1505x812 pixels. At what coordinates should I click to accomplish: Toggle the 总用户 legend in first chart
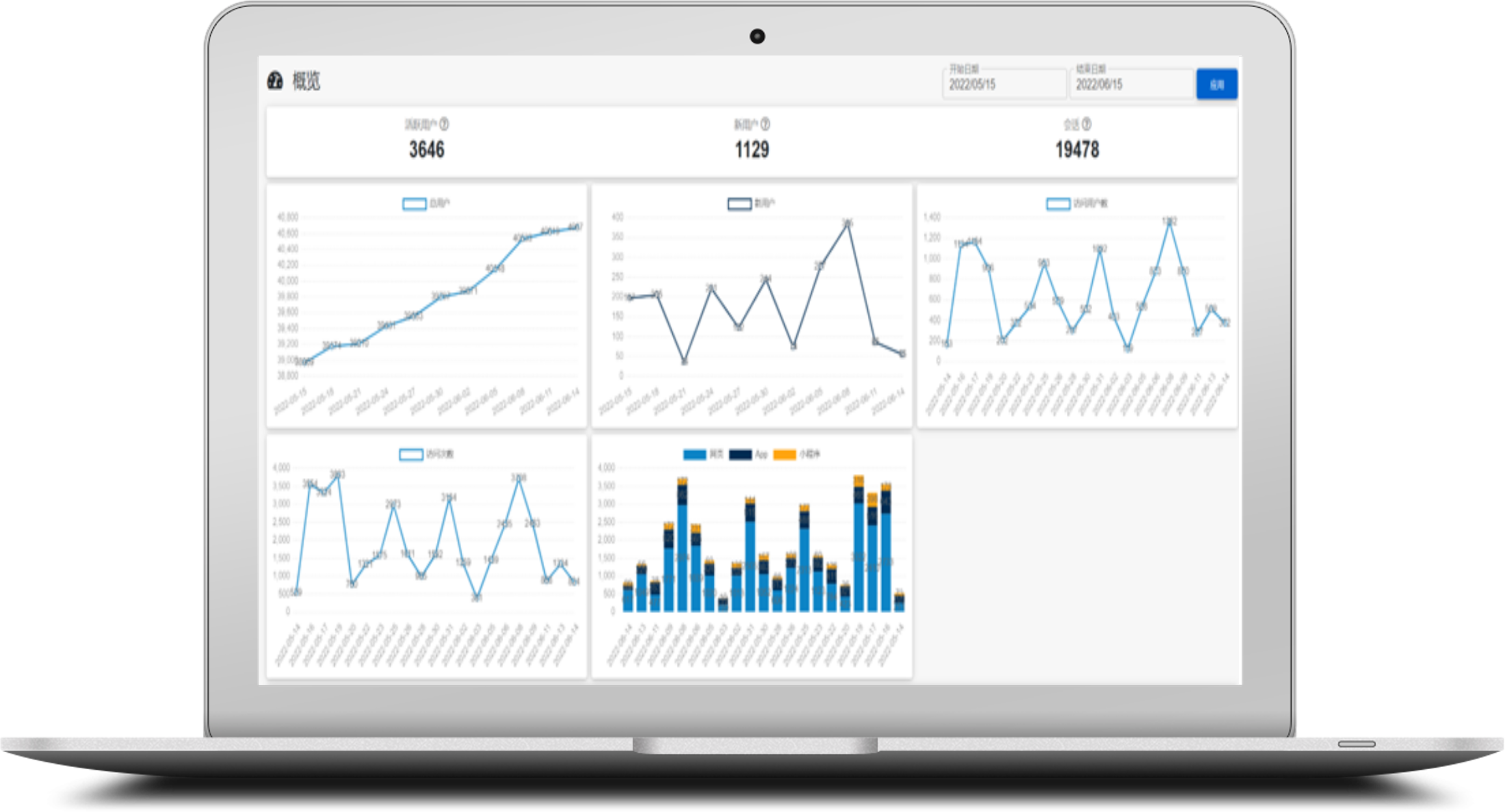coord(426,203)
